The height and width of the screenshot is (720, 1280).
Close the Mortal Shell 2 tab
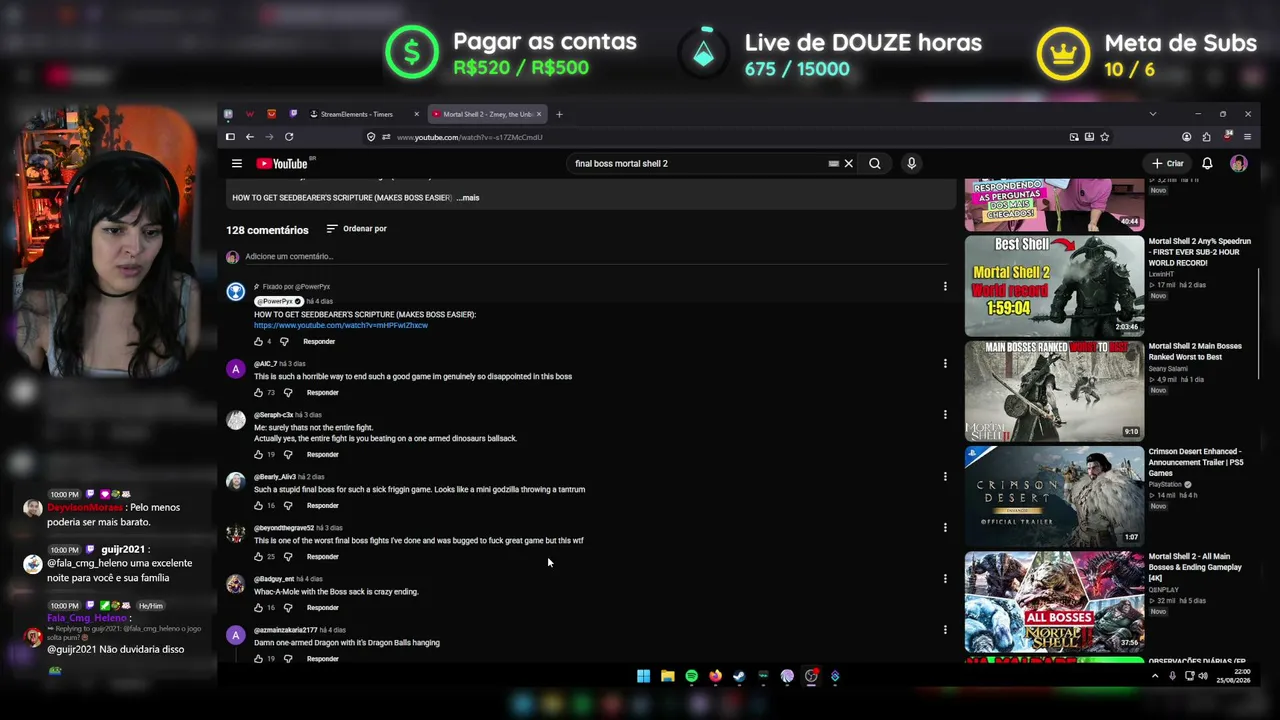[538, 114]
